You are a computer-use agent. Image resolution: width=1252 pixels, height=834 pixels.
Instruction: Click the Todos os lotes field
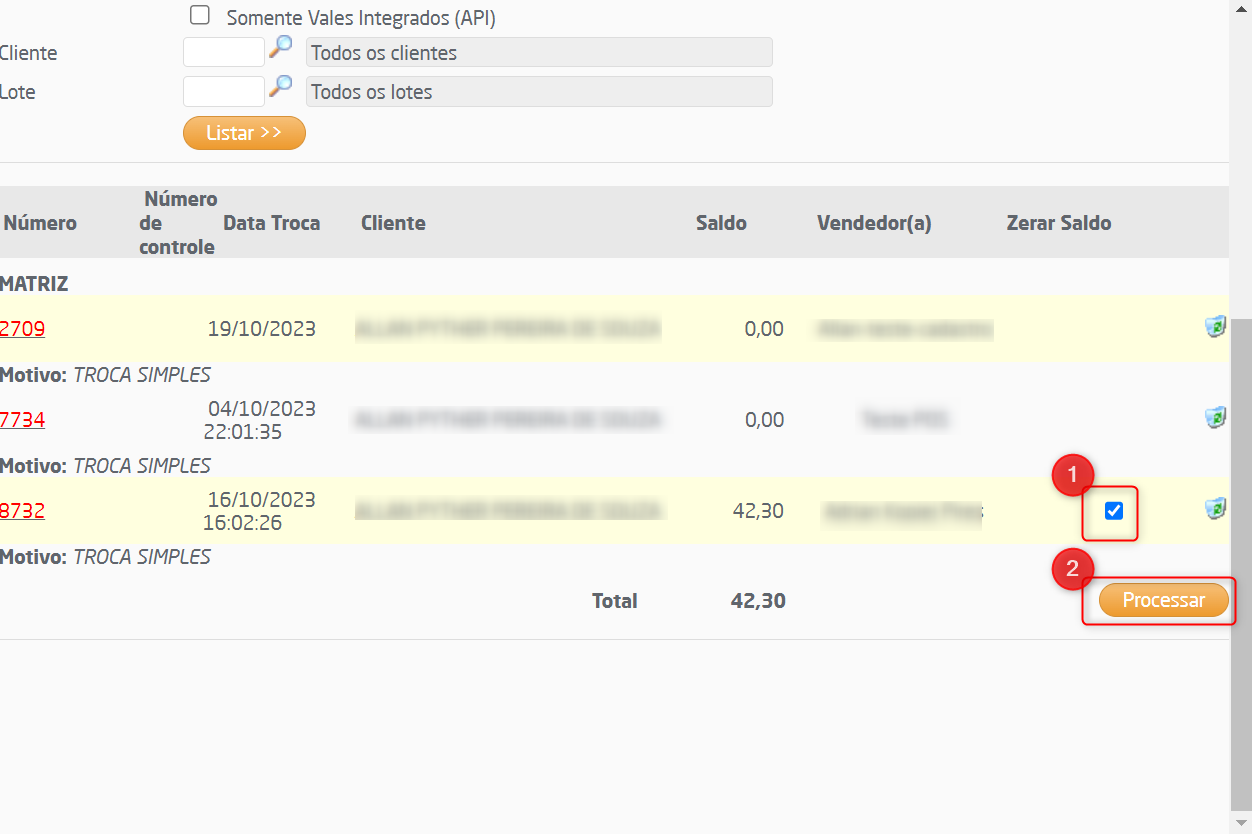[x=539, y=91]
